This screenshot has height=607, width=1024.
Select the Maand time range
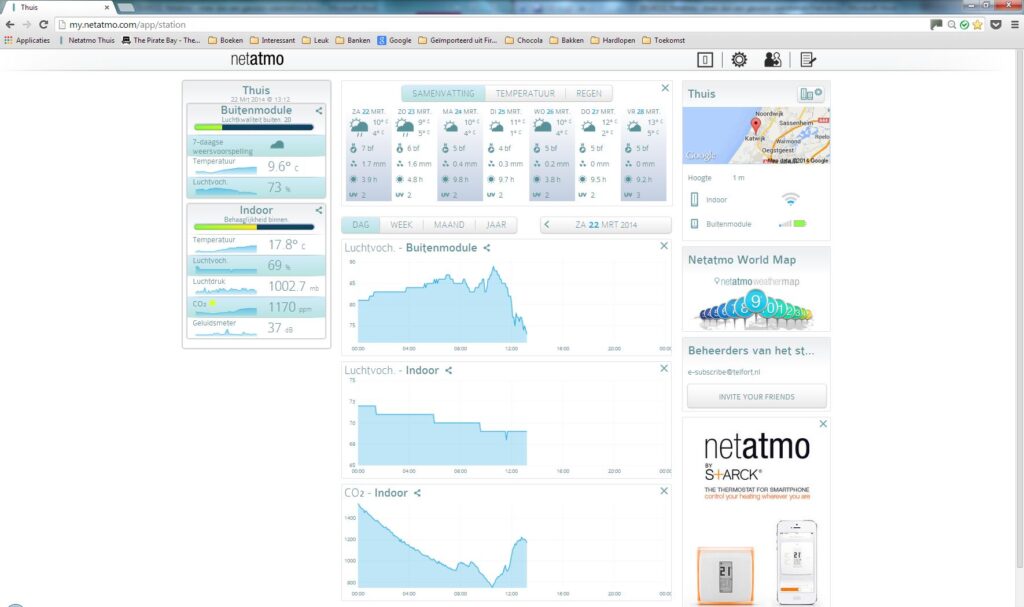coord(449,225)
